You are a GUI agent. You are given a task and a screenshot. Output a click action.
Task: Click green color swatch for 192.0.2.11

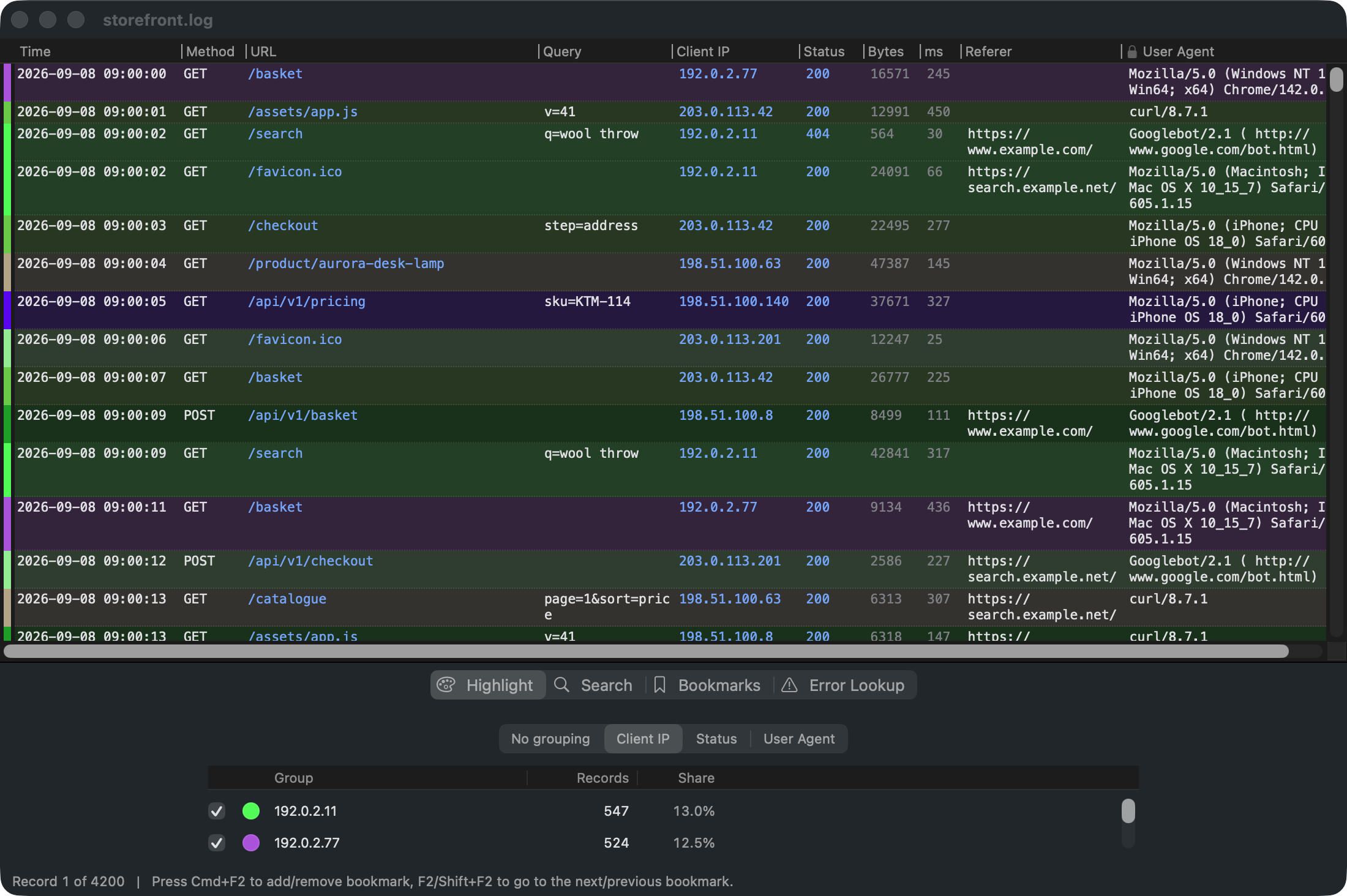251,811
